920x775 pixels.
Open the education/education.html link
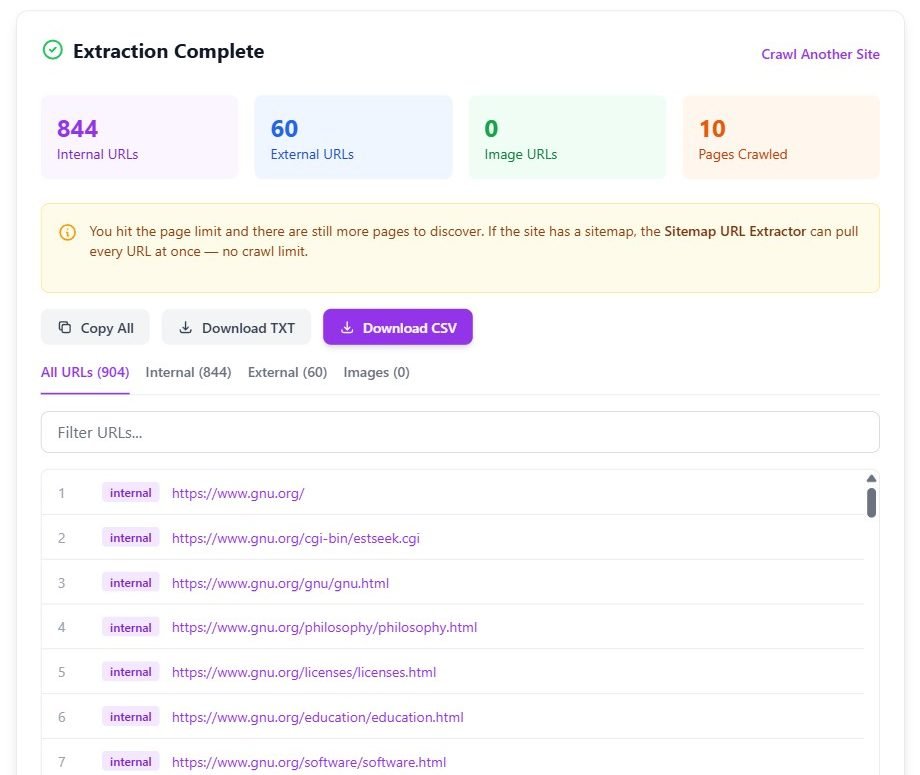pyautogui.click(x=317, y=717)
